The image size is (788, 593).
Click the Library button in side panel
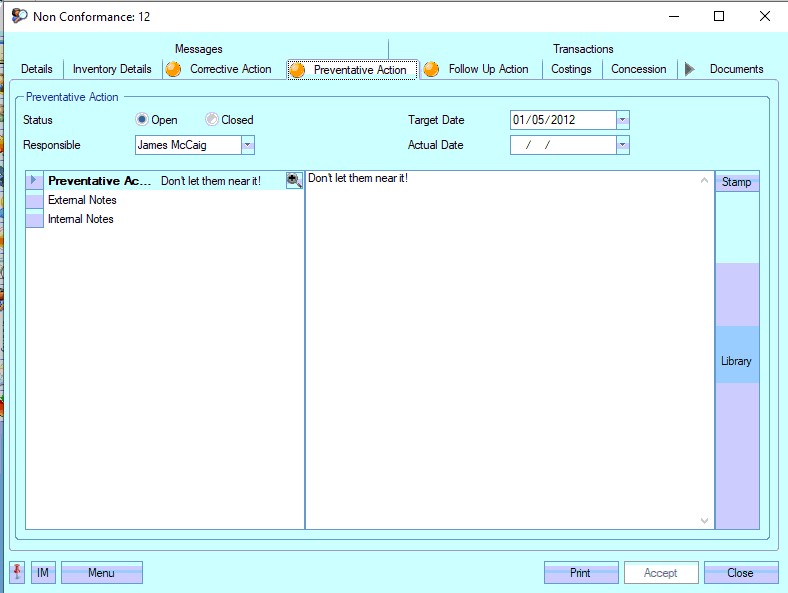coord(736,361)
